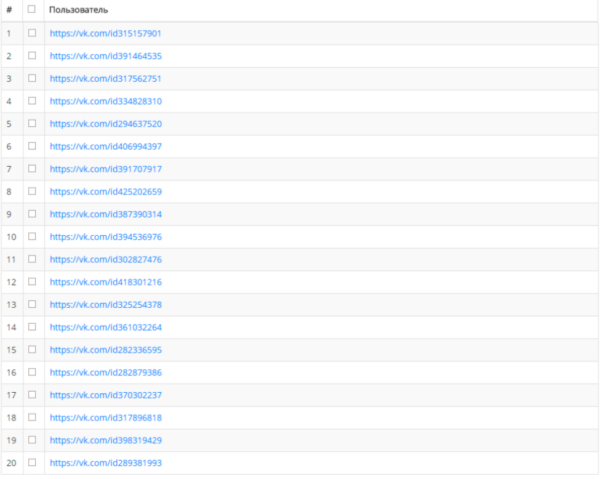Open link https://vk.com/id370302237
Viewport: 600px width, 479px height.
(x=106, y=395)
